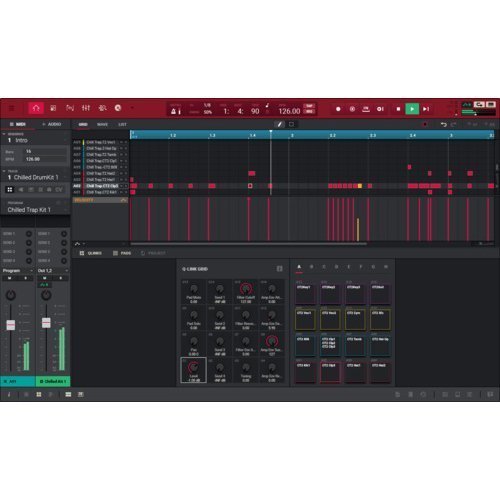Viewport: 500px width, 500px height.
Task: Collapse the Track section arrow
Action: tap(4, 171)
